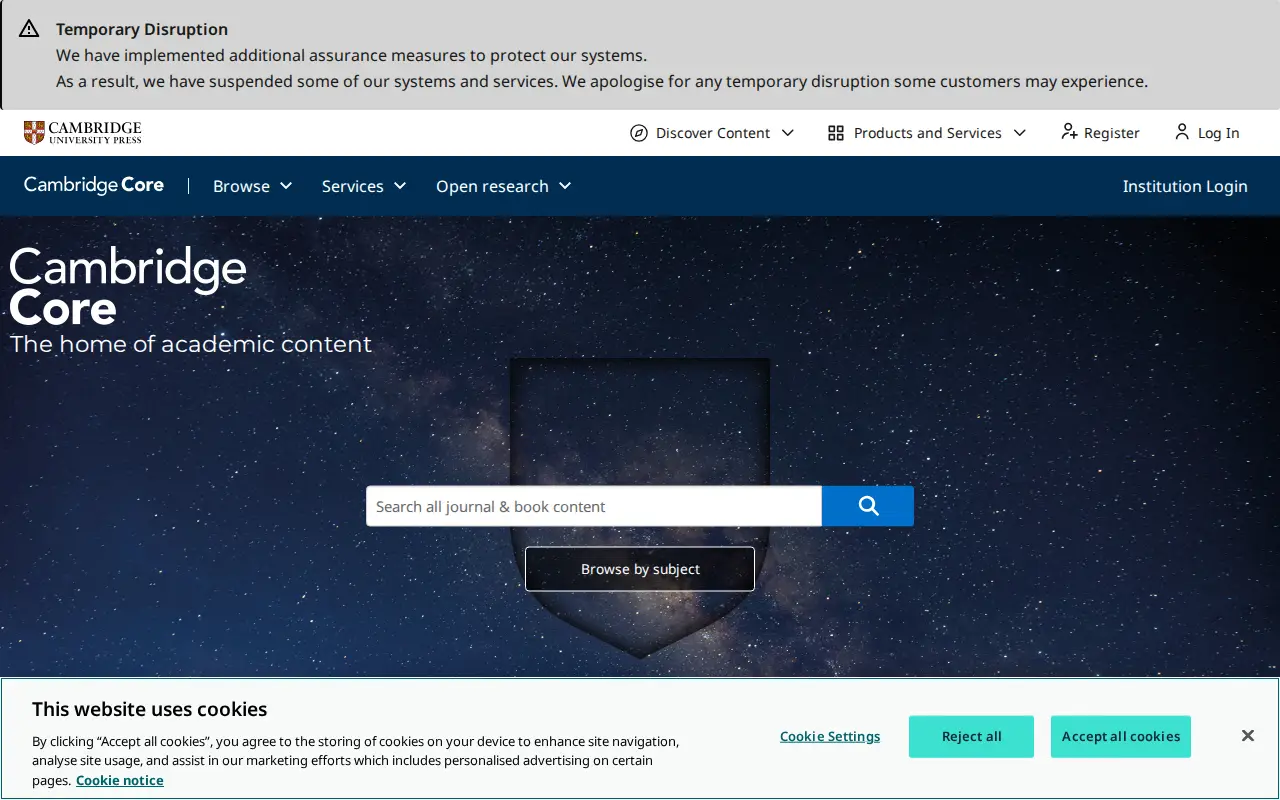This screenshot has width=1280, height=800.
Task: Click the Register link
Action: coord(1100,133)
